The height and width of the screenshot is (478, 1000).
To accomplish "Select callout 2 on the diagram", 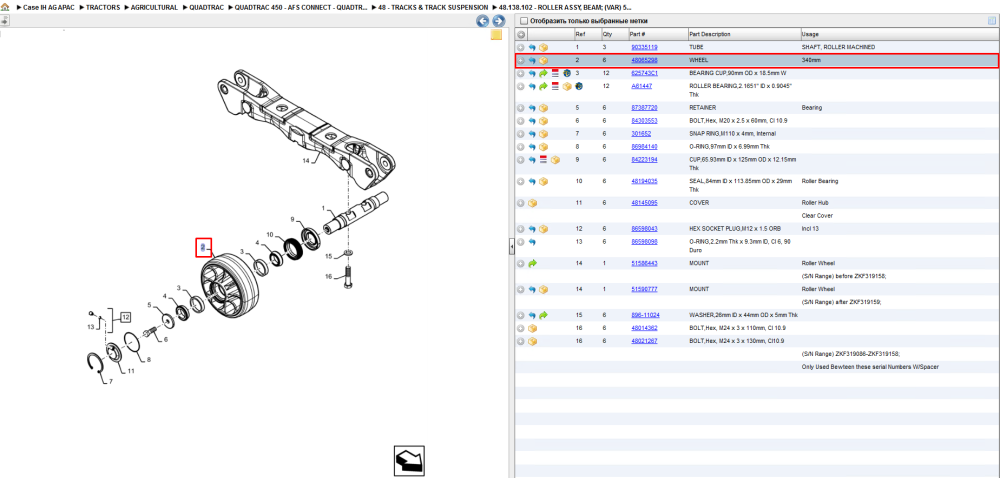I will pyautogui.click(x=203, y=247).
